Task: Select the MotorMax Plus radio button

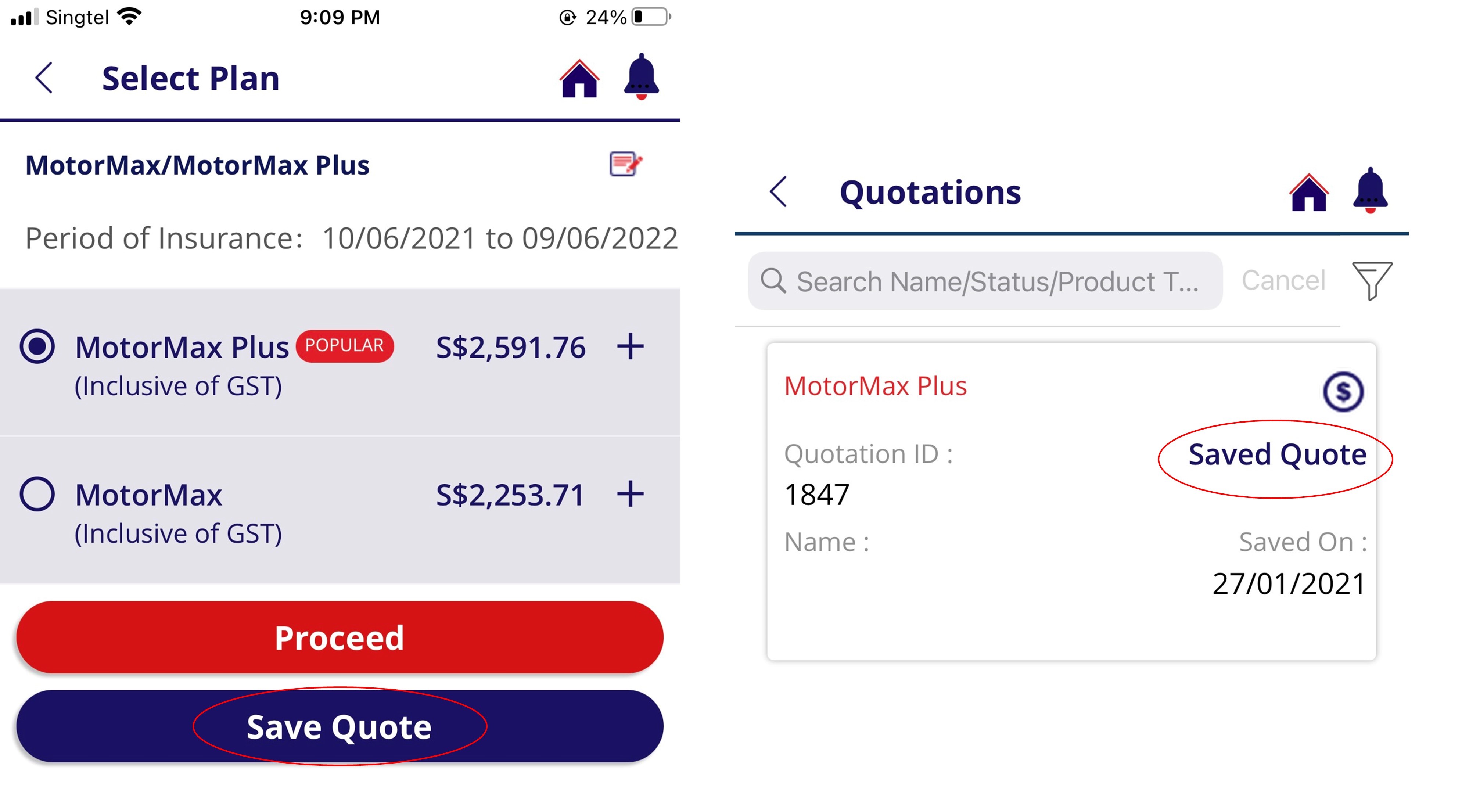Action: [x=37, y=346]
